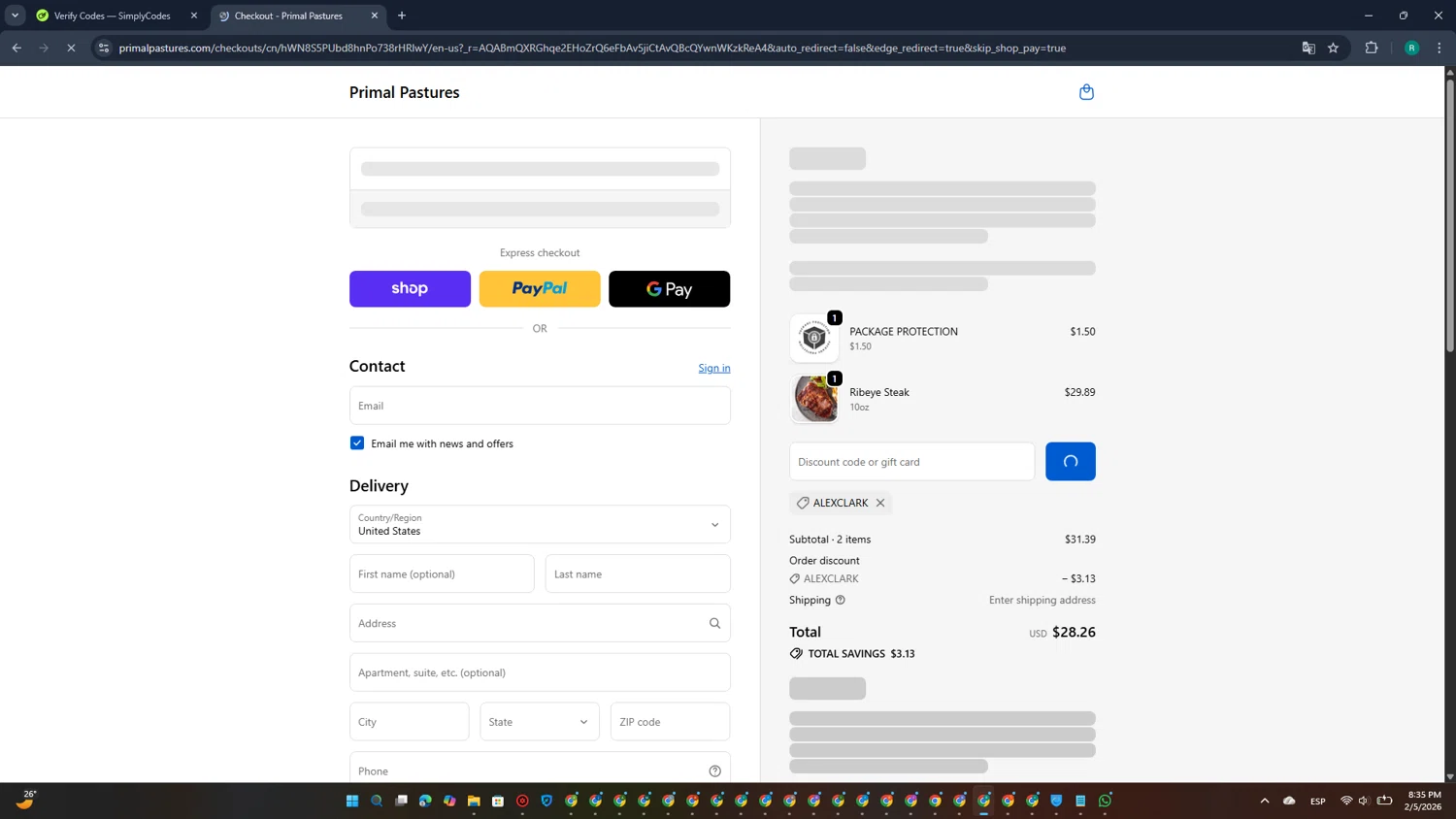Click the browser address bar URL
Screen dimensions: 1456x819
[592, 48]
